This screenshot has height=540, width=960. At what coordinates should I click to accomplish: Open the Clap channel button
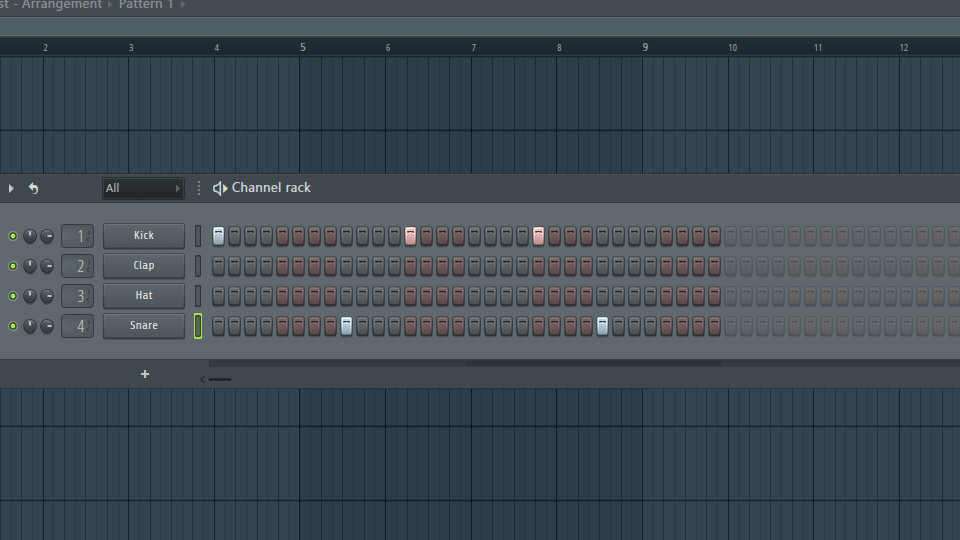point(144,266)
